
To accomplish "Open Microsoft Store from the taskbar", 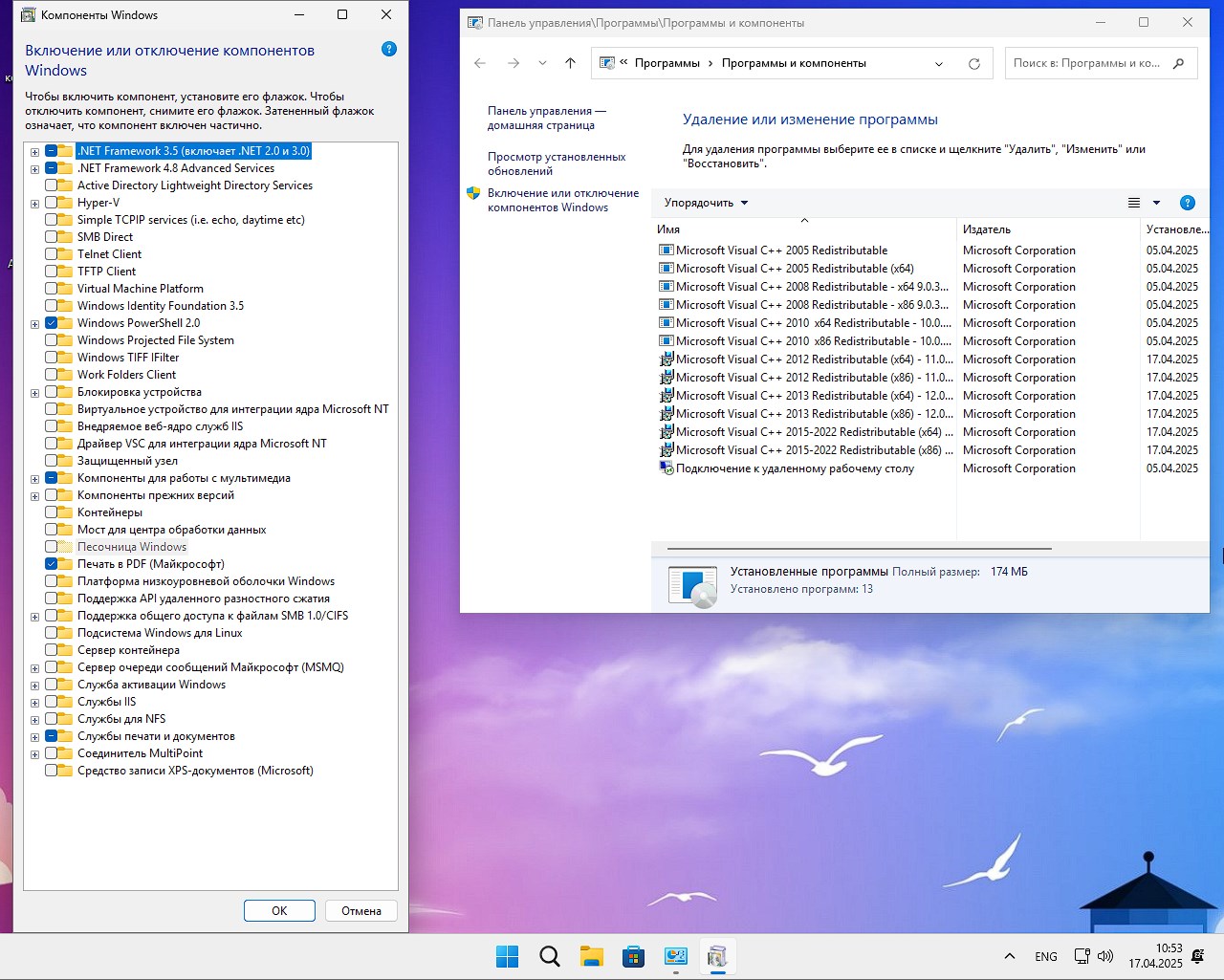I will pos(633,956).
